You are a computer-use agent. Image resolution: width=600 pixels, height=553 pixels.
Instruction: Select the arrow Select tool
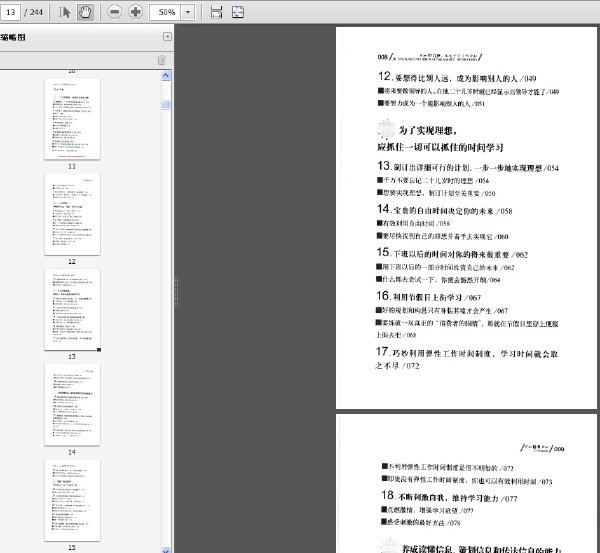[64, 12]
